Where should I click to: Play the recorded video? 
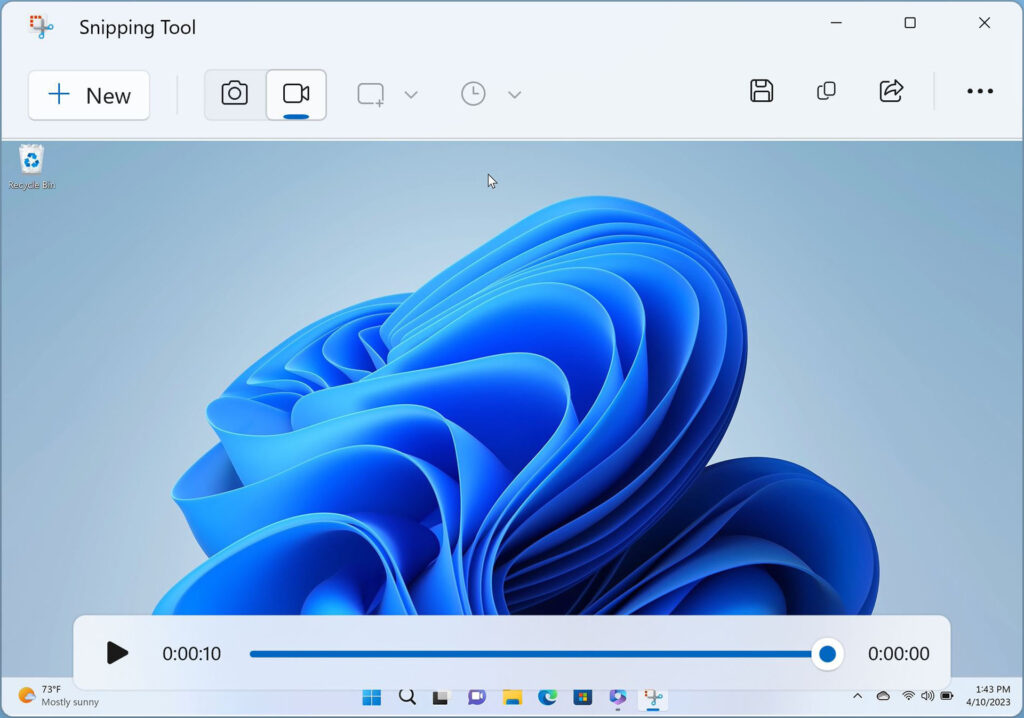117,653
